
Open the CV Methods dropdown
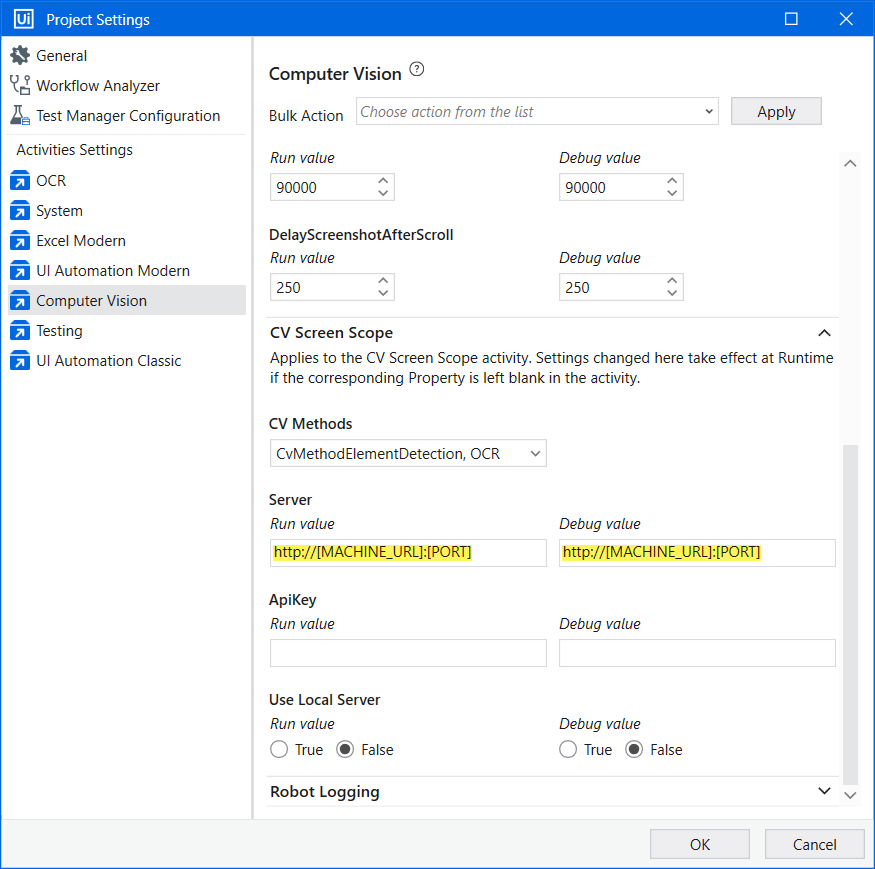coord(408,454)
